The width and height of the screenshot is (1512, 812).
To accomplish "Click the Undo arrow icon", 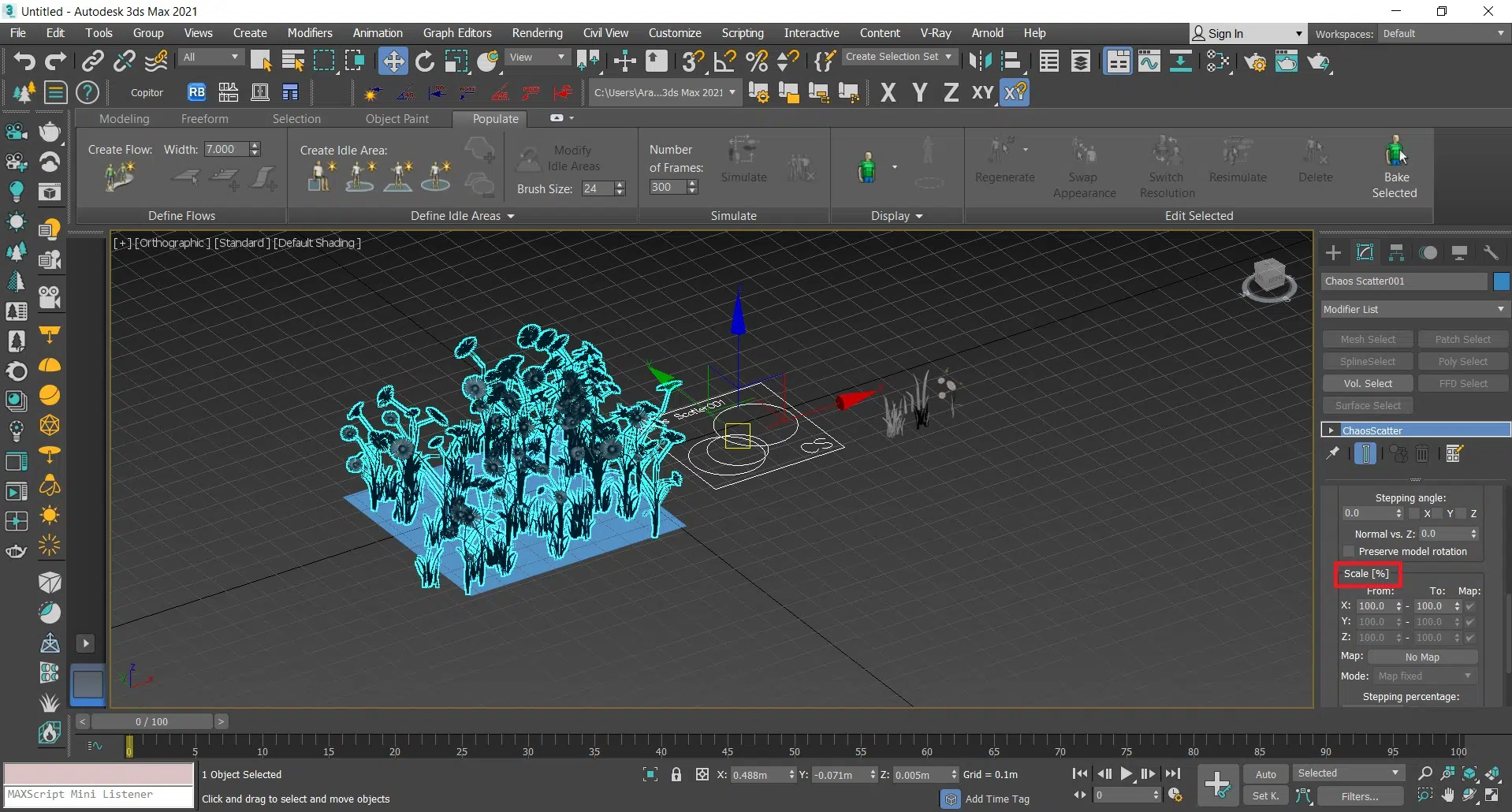I will (x=24, y=61).
